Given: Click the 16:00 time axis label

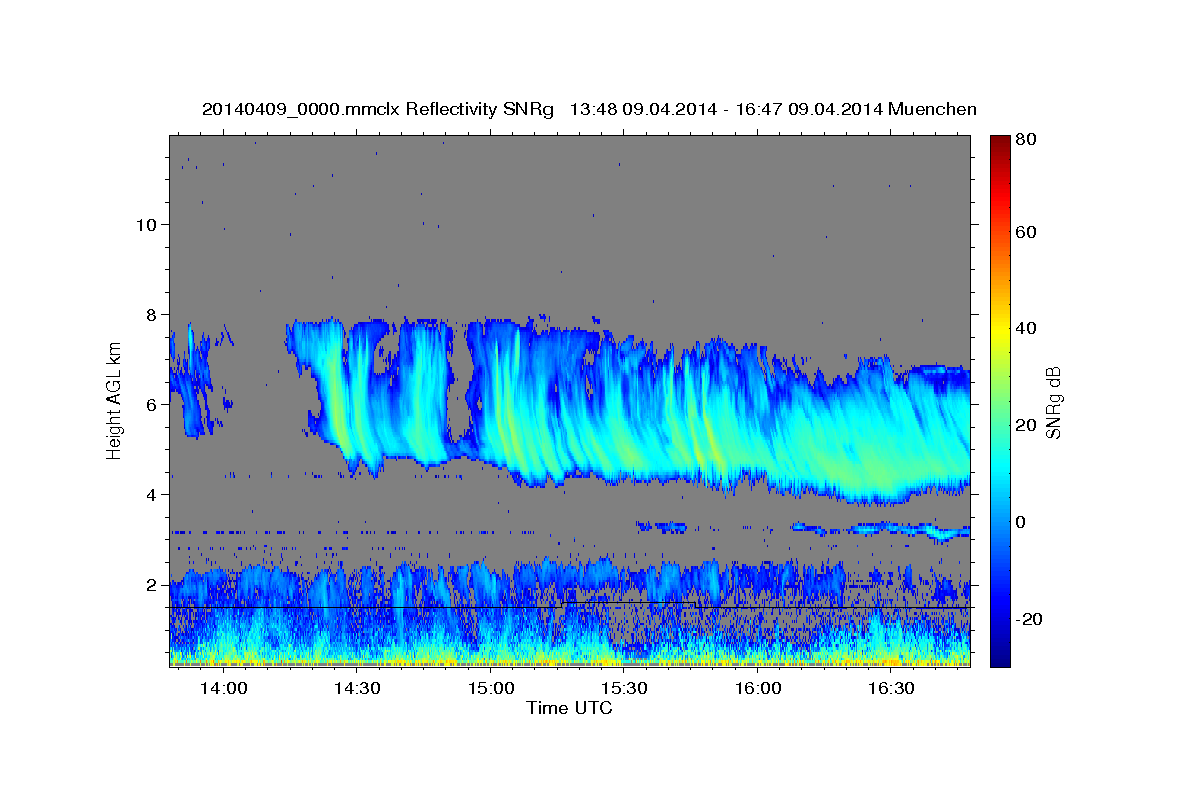Looking at the screenshot, I should pyautogui.click(x=758, y=689).
